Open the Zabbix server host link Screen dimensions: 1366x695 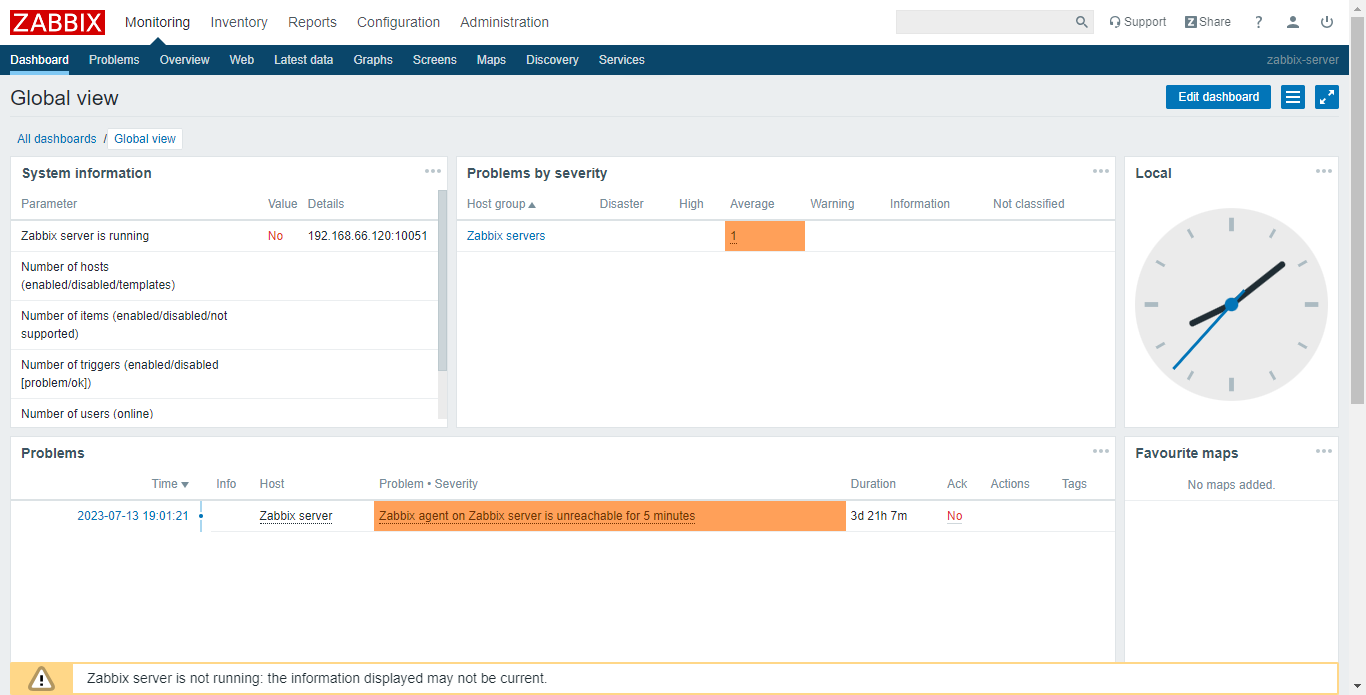pyautogui.click(x=296, y=516)
